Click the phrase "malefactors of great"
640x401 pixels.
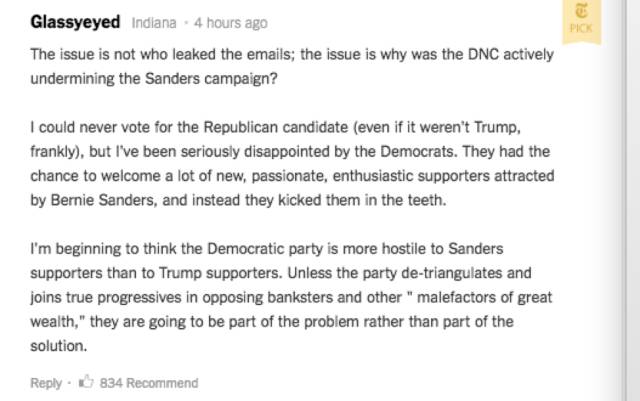[x=485, y=297]
